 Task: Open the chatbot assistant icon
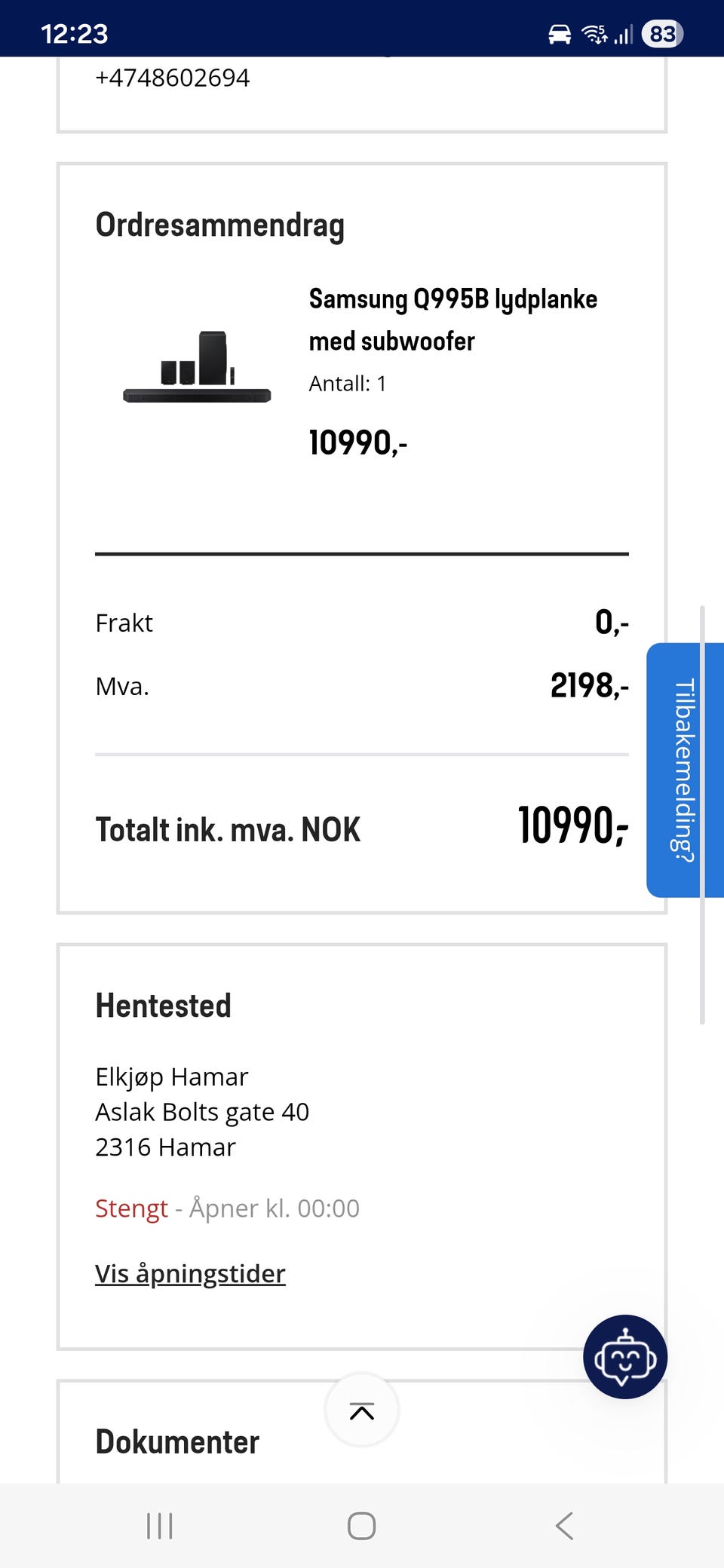pos(625,1357)
